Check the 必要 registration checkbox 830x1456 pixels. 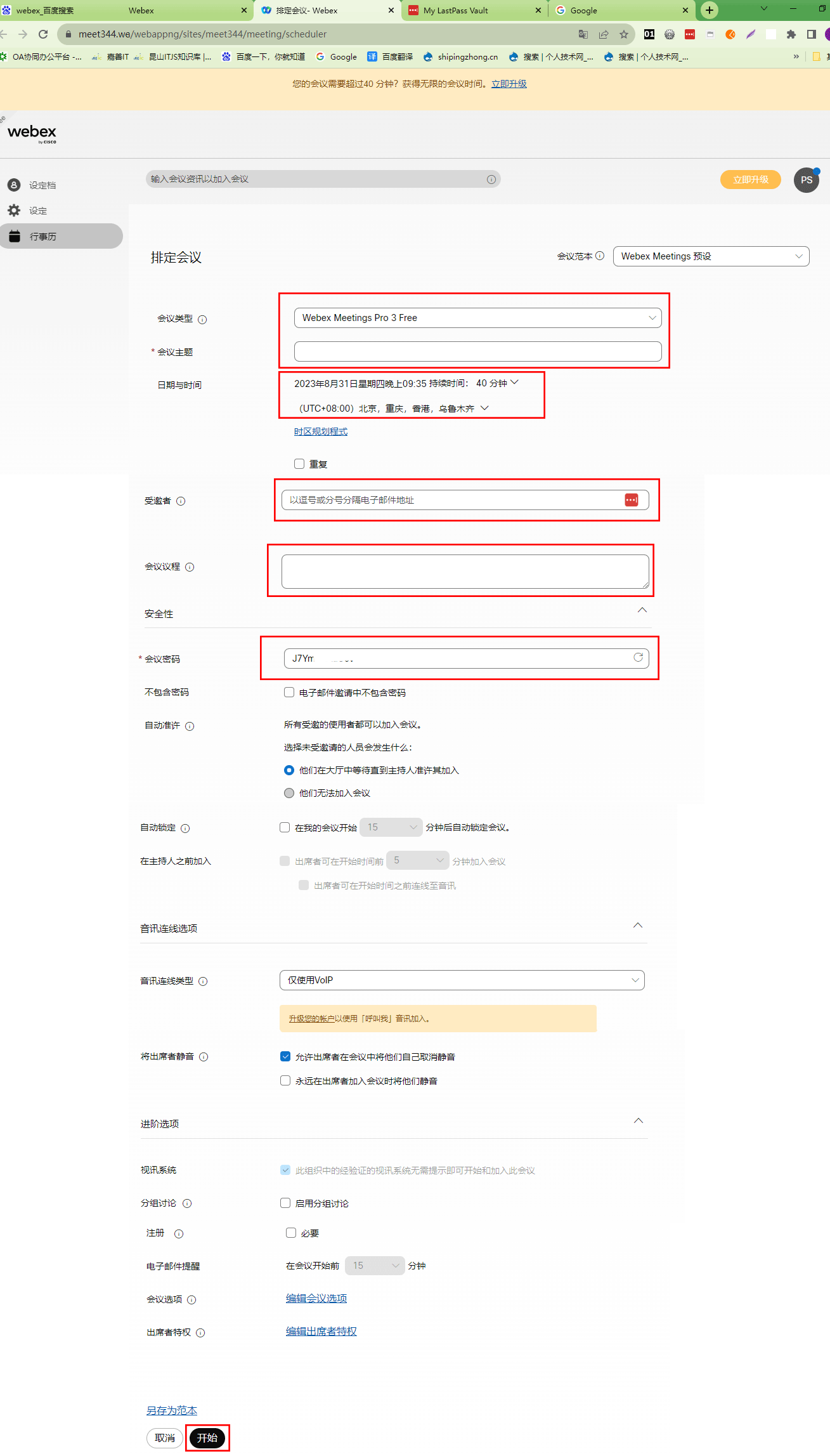(x=291, y=1233)
